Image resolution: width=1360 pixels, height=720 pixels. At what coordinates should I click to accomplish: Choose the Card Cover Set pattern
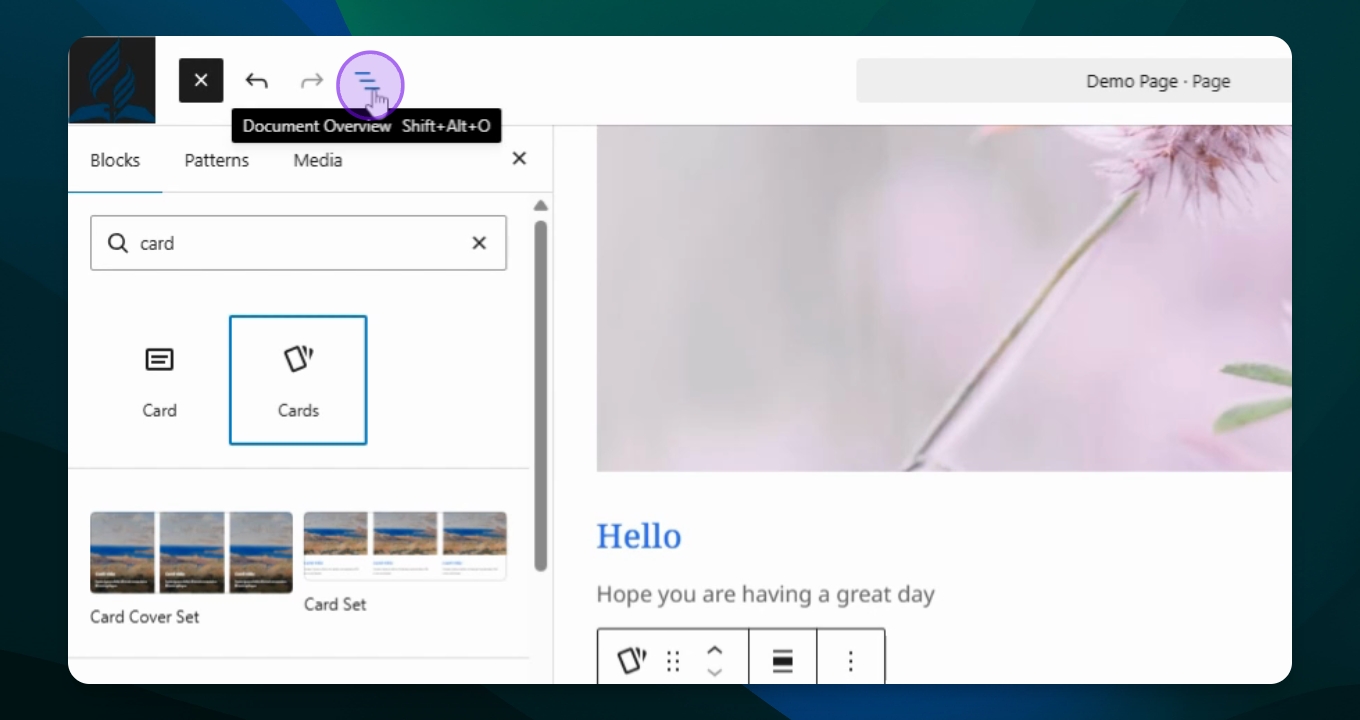click(191, 569)
